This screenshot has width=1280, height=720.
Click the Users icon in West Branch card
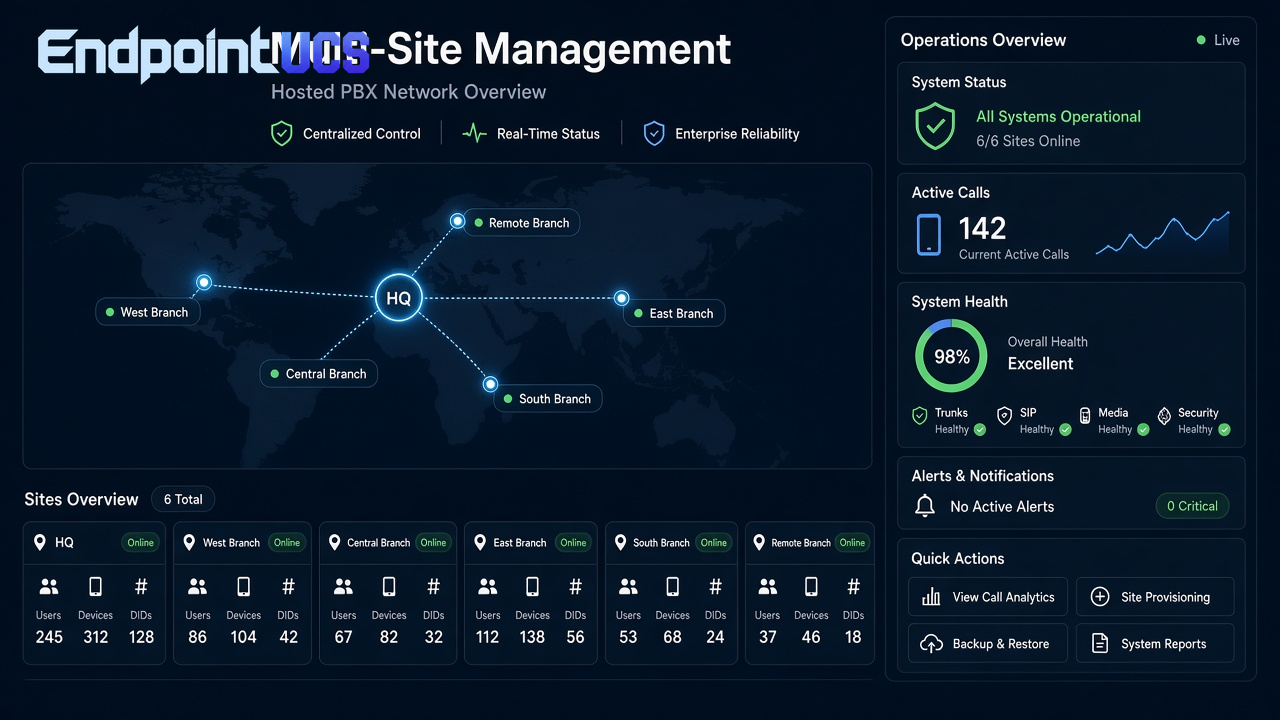point(198,587)
